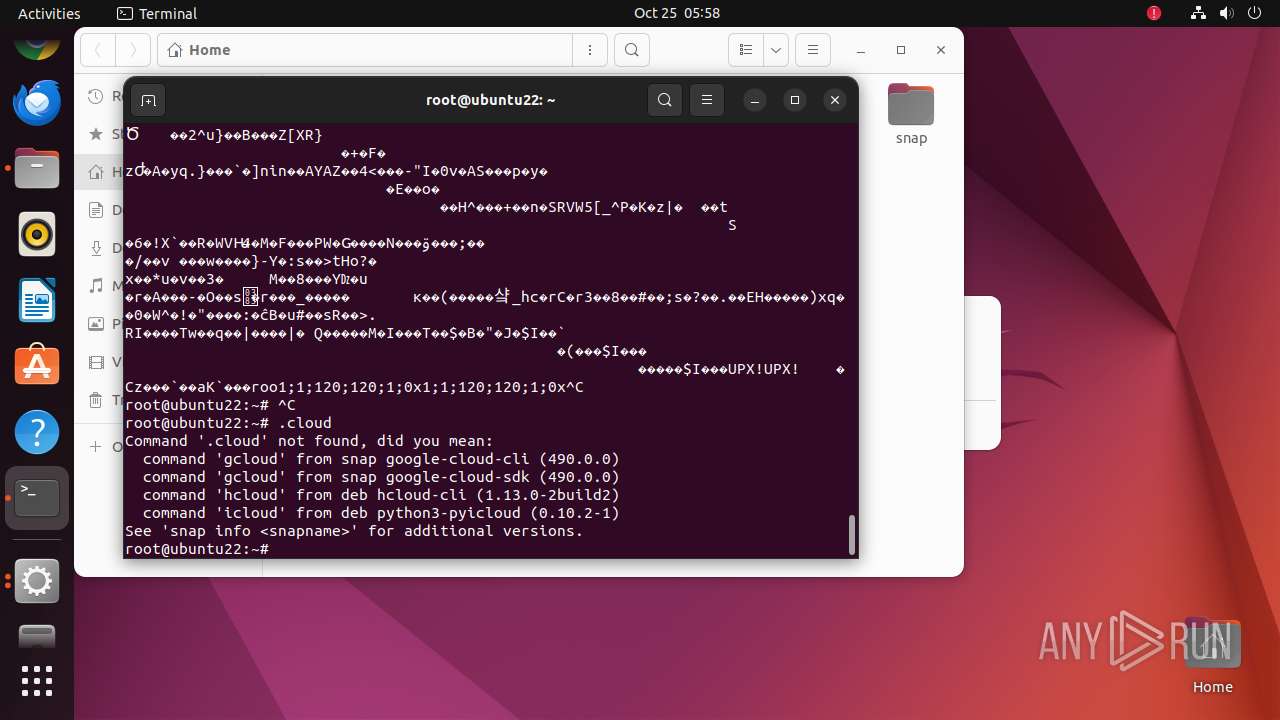Open Files main menu
This screenshot has height=720, width=1280.
tap(813, 50)
